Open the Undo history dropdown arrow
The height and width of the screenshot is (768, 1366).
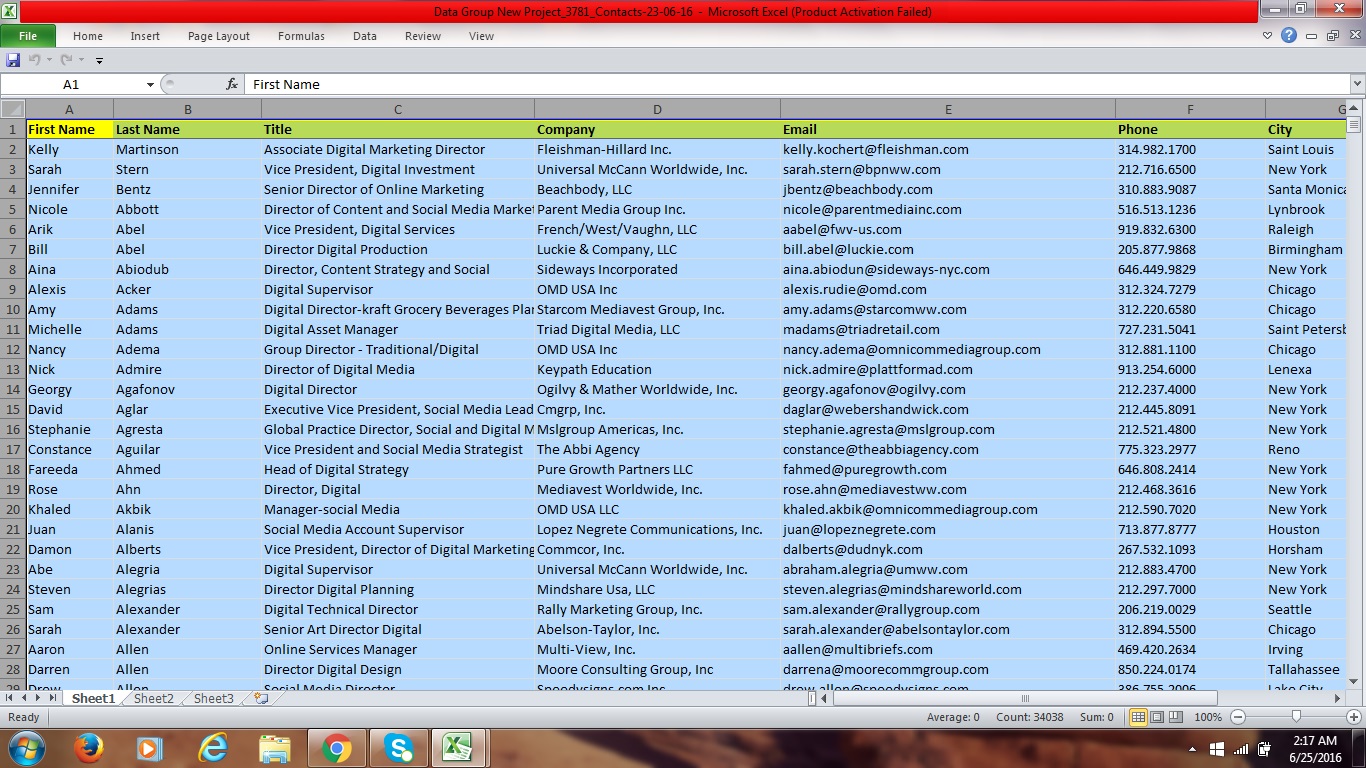click(49, 60)
